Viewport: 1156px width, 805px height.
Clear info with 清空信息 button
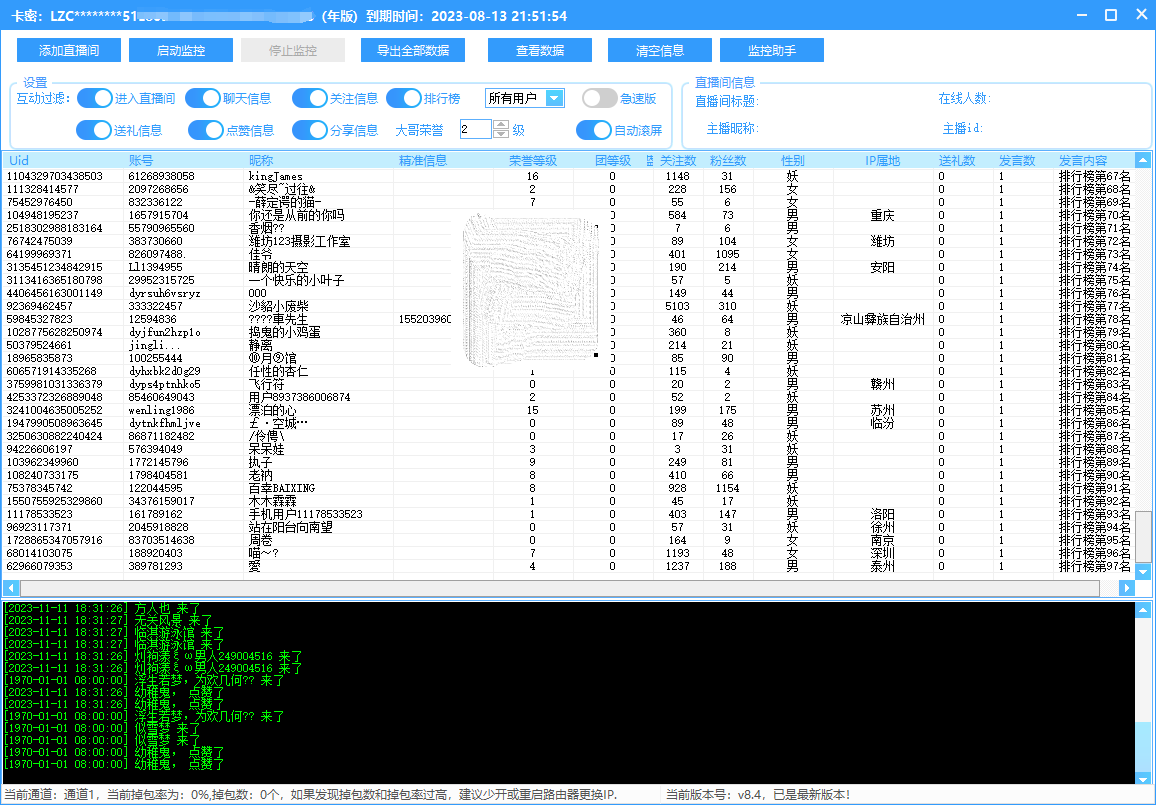tap(660, 51)
